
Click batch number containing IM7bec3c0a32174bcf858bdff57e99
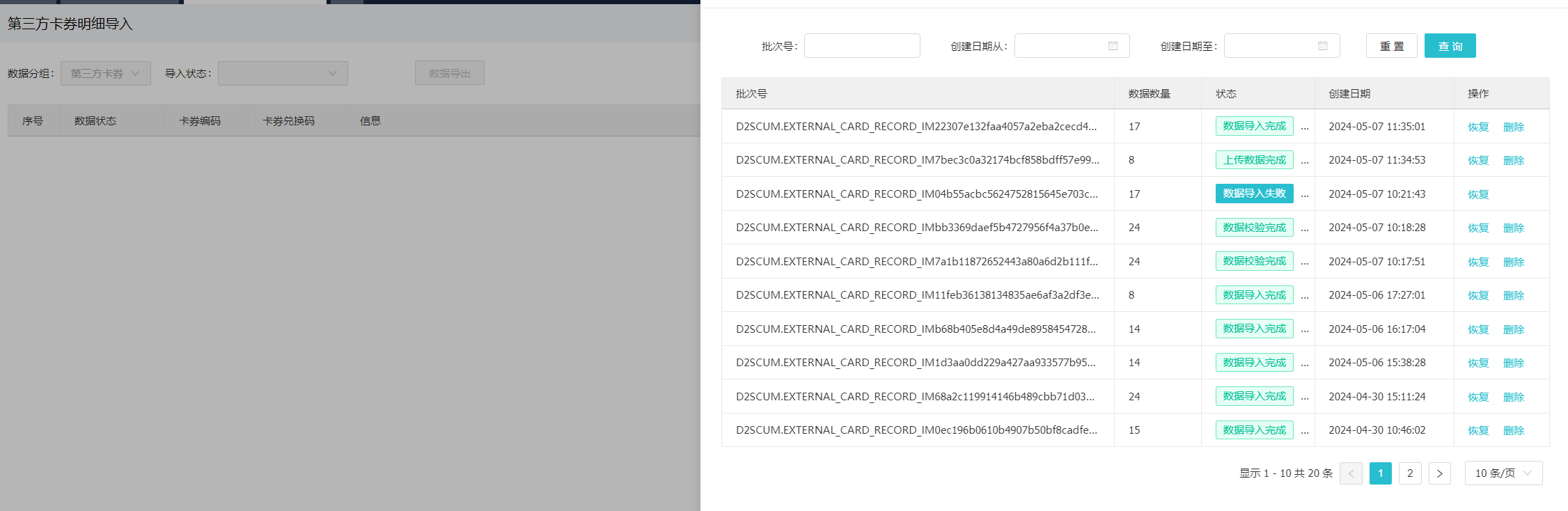coord(918,160)
